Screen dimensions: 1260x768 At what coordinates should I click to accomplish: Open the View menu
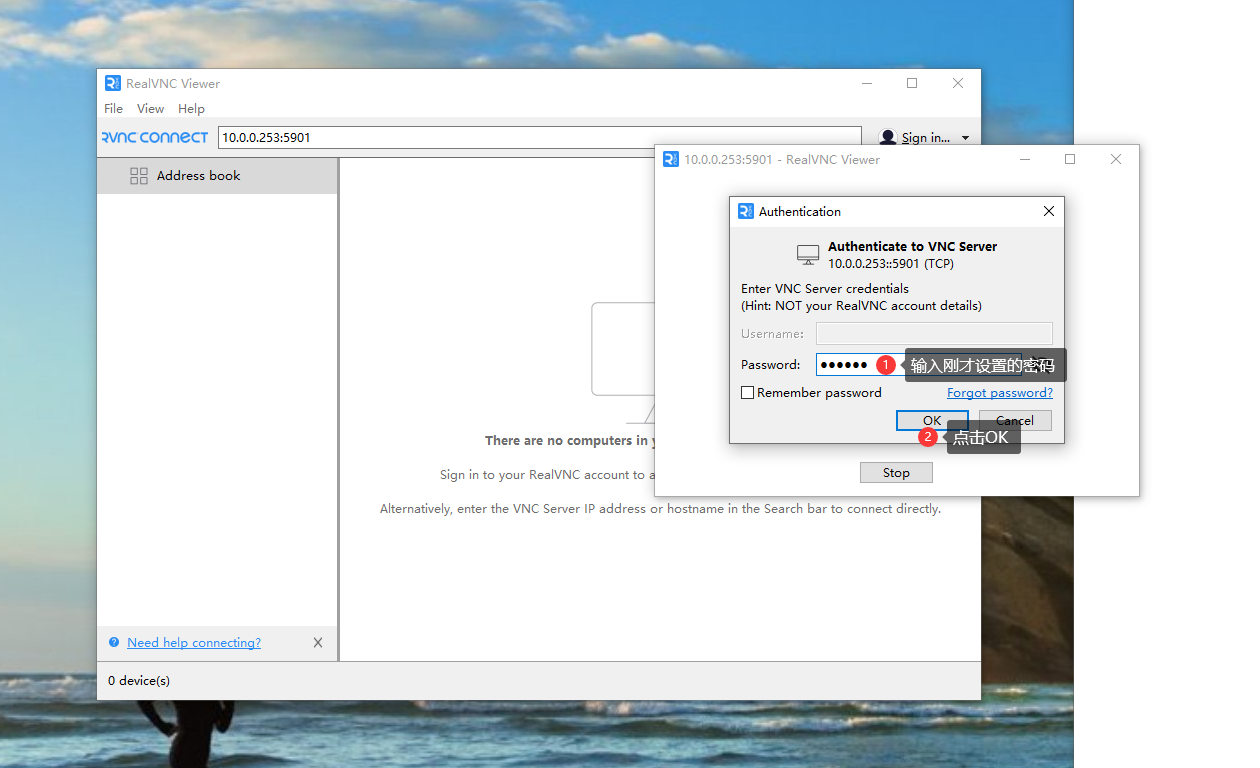coord(150,108)
